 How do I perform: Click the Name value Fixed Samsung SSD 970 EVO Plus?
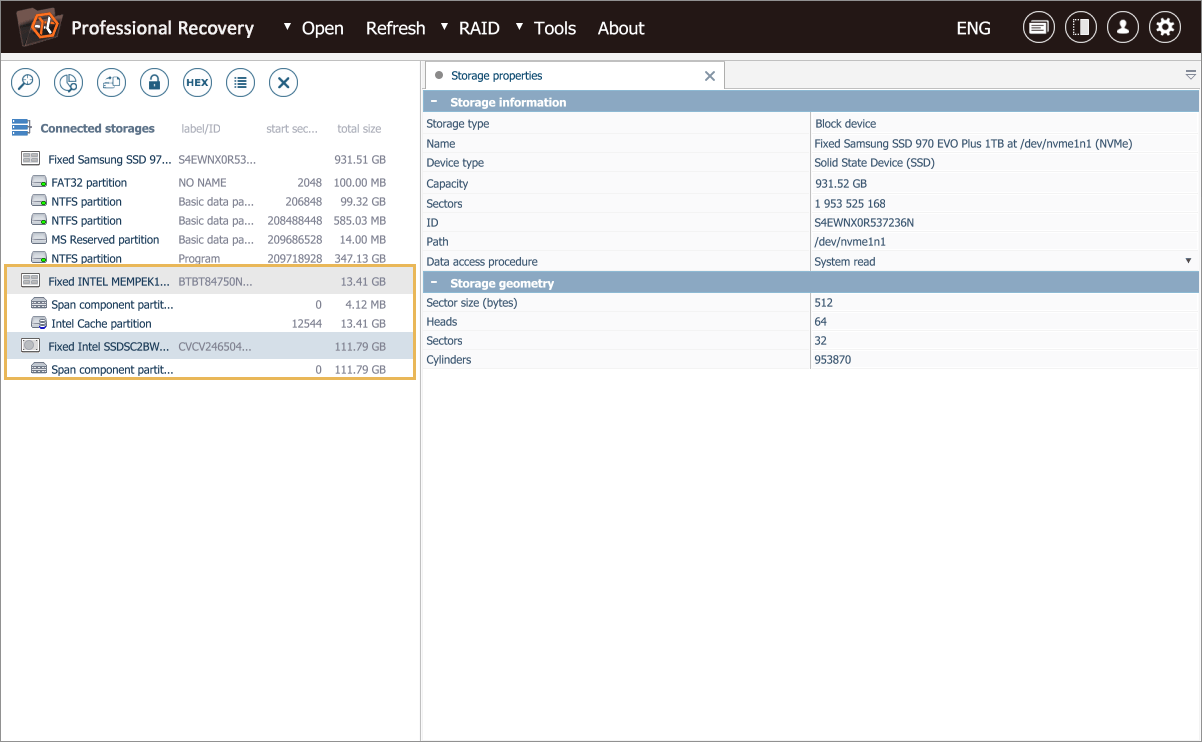coord(973,144)
